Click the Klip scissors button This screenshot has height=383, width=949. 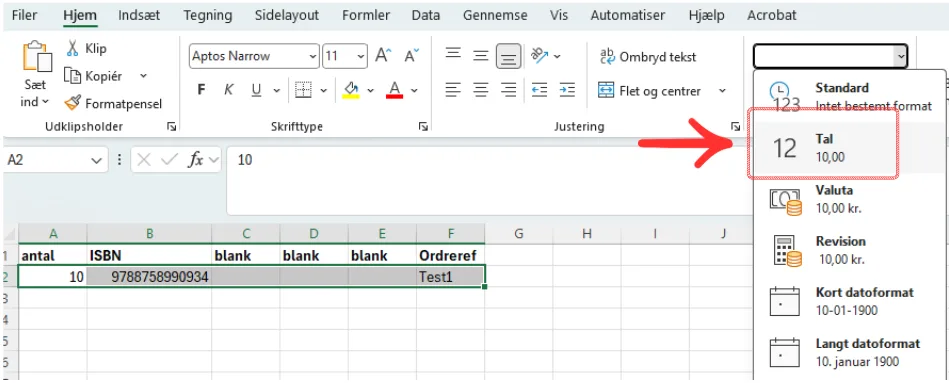87,48
